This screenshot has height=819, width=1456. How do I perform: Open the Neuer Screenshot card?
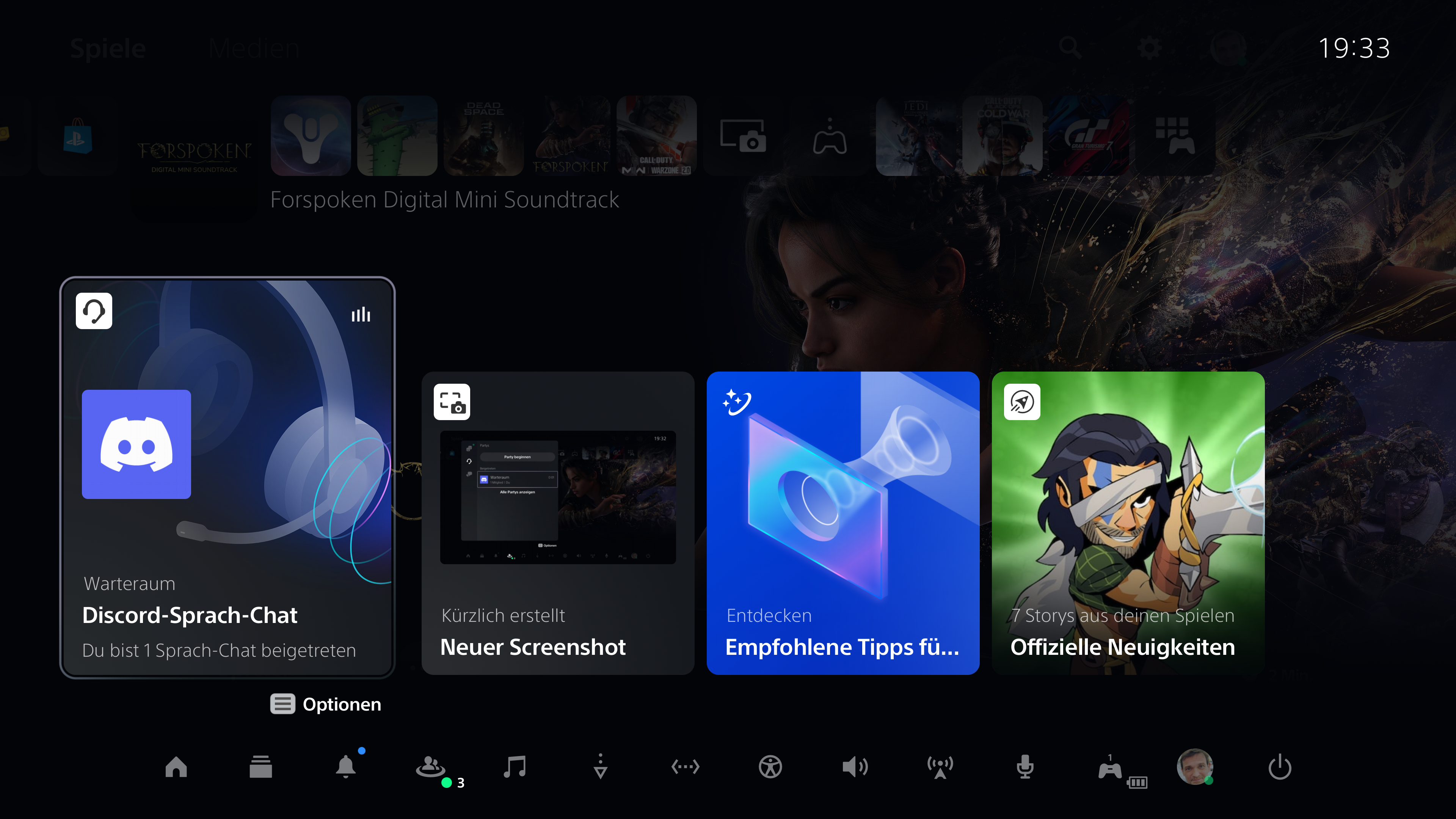[558, 523]
